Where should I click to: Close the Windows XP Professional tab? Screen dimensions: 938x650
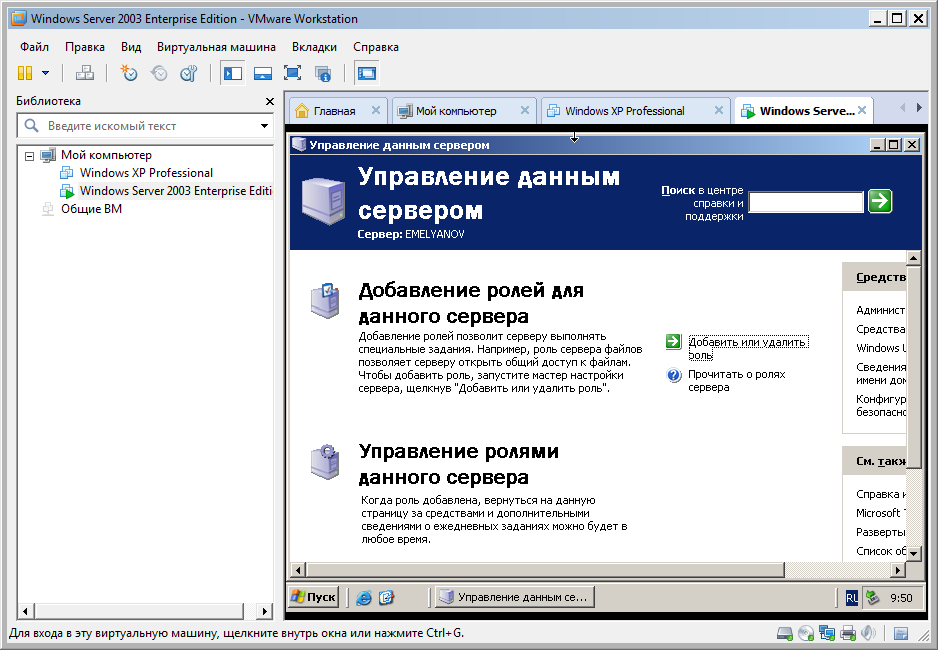[719, 110]
